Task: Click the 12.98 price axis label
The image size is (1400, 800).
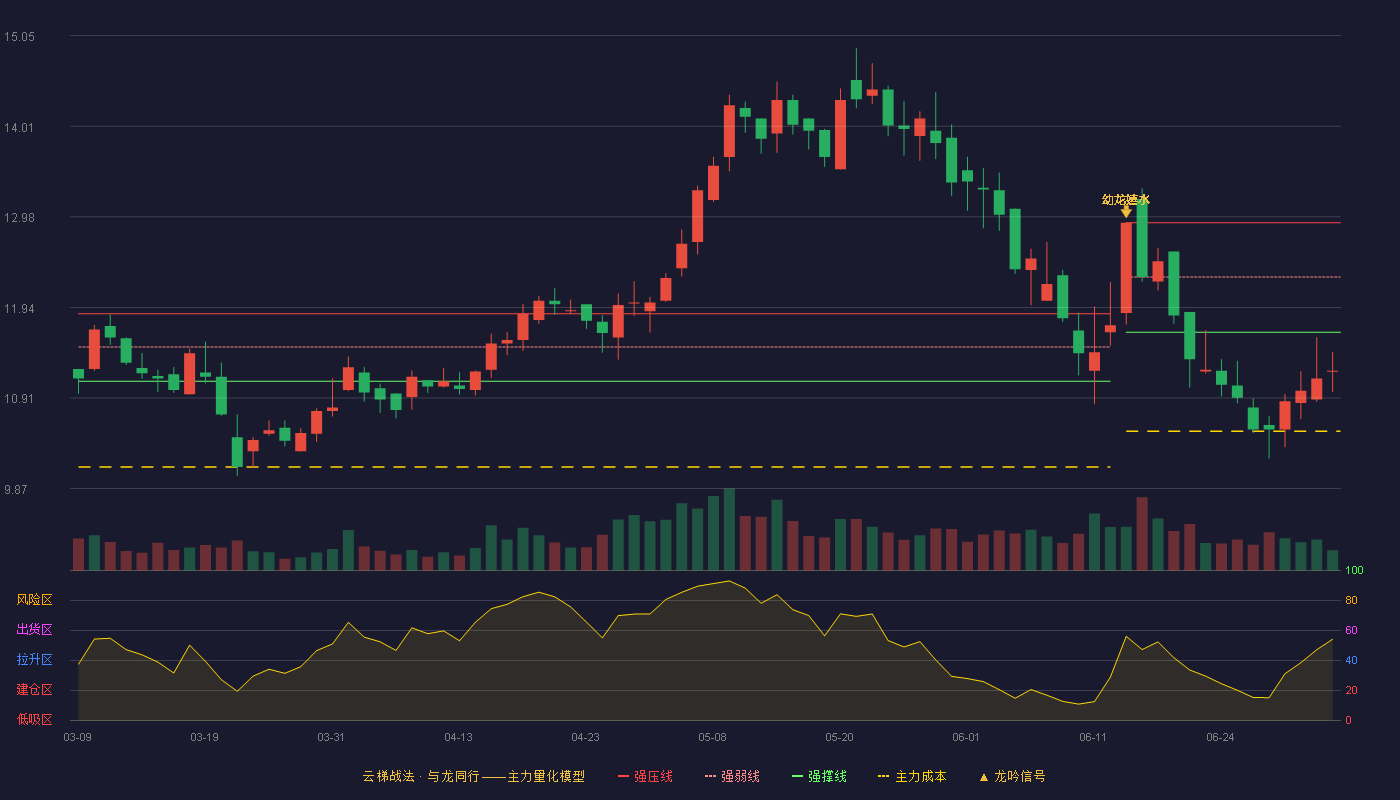Action: click(x=19, y=218)
